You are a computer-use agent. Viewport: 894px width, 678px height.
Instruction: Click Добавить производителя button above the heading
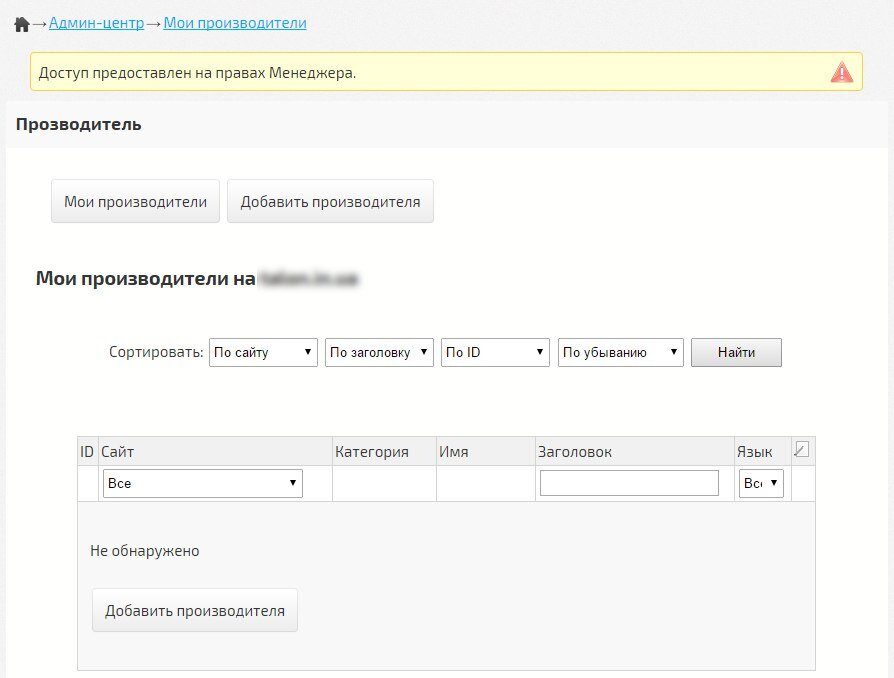[x=330, y=201]
